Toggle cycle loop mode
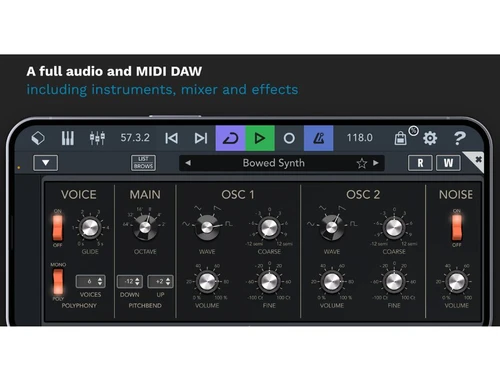 230,138
